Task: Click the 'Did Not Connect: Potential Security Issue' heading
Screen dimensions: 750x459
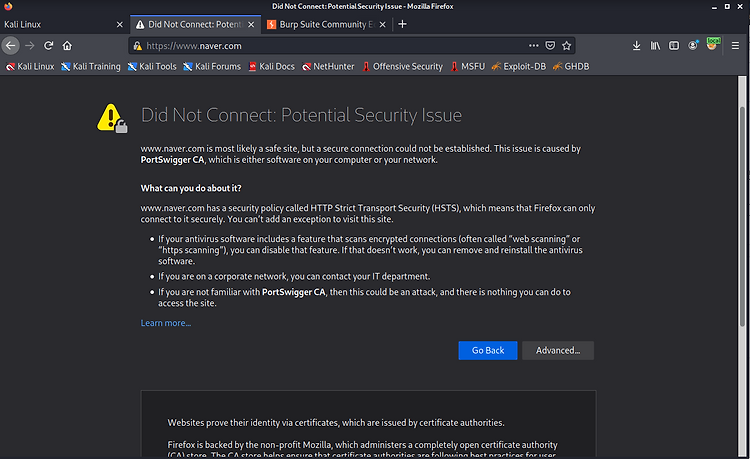Action: tap(301, 115)
